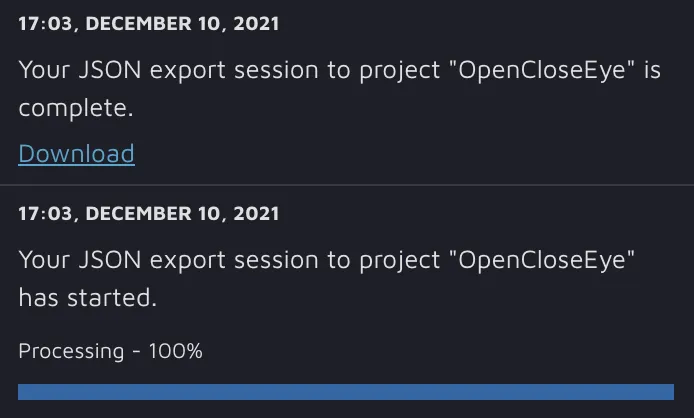Screen dimensions: 694x418
Task: Click the "100%" percentage value
Action: (176, 351)
